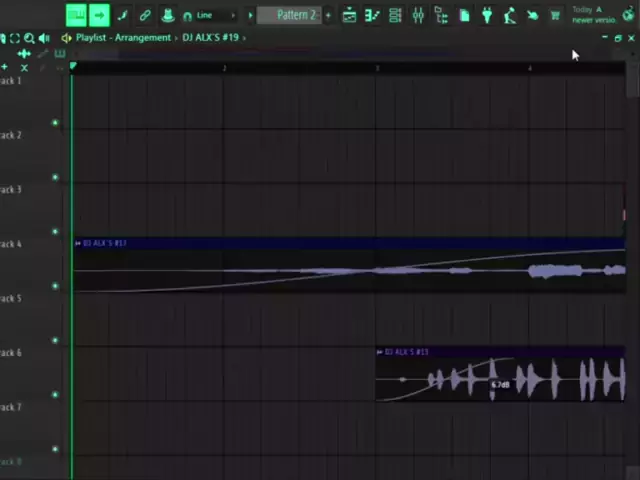Click the Plugin picker plug icon
This screenshot has width=640, height=480.
(487, 15)
